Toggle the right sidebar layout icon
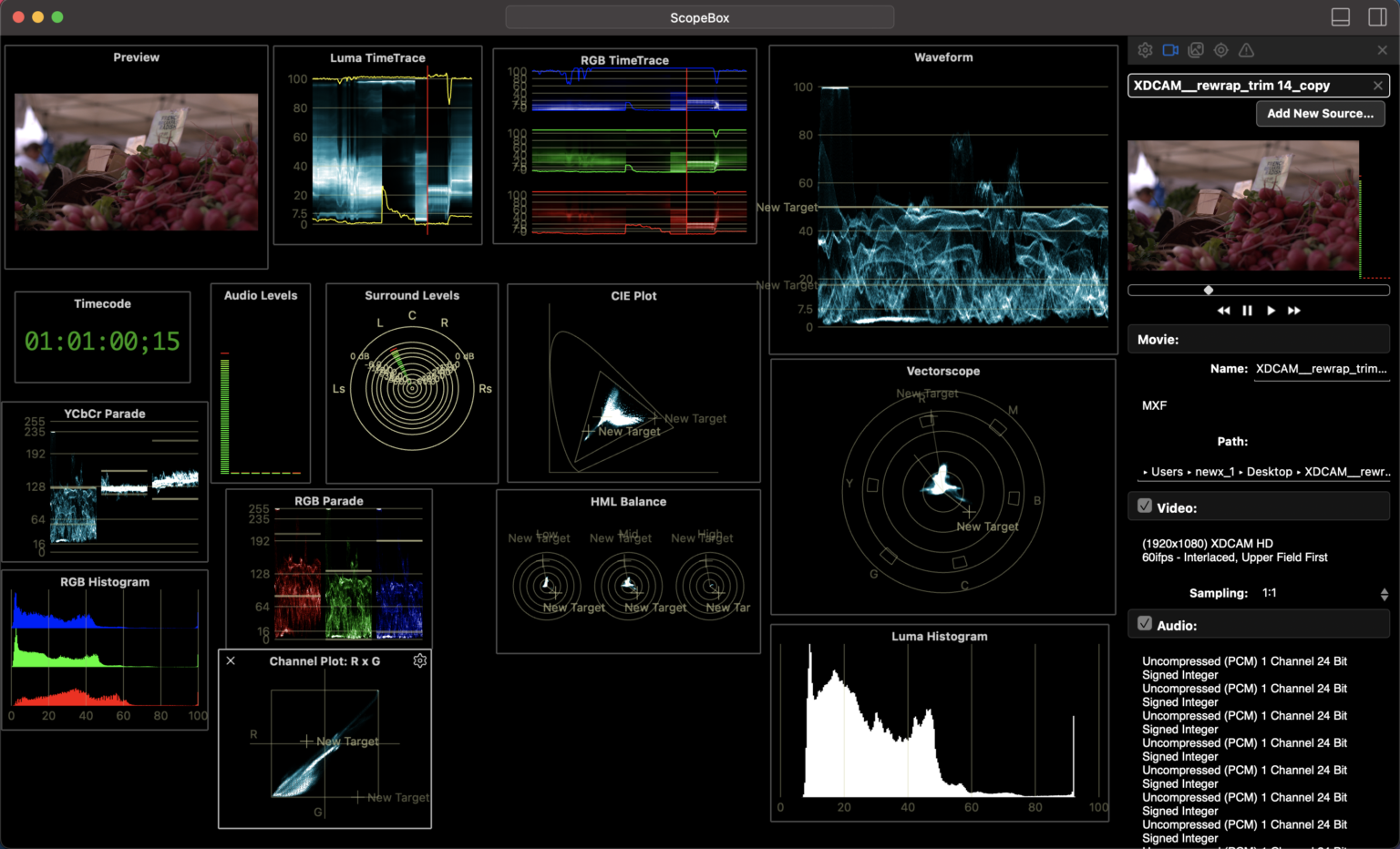This screenshot has height=849, width=1400. (x=1377, y=17)
